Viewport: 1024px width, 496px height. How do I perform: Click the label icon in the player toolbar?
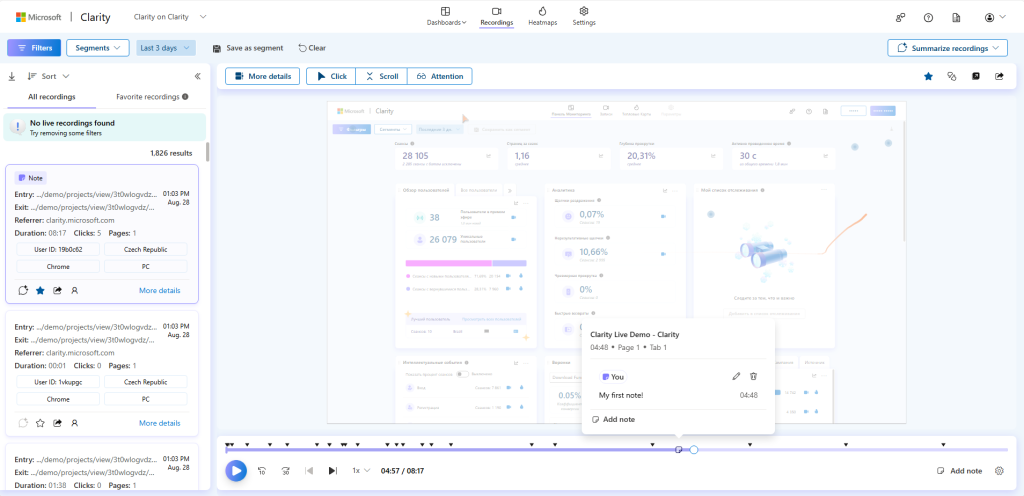click(952, 76)
